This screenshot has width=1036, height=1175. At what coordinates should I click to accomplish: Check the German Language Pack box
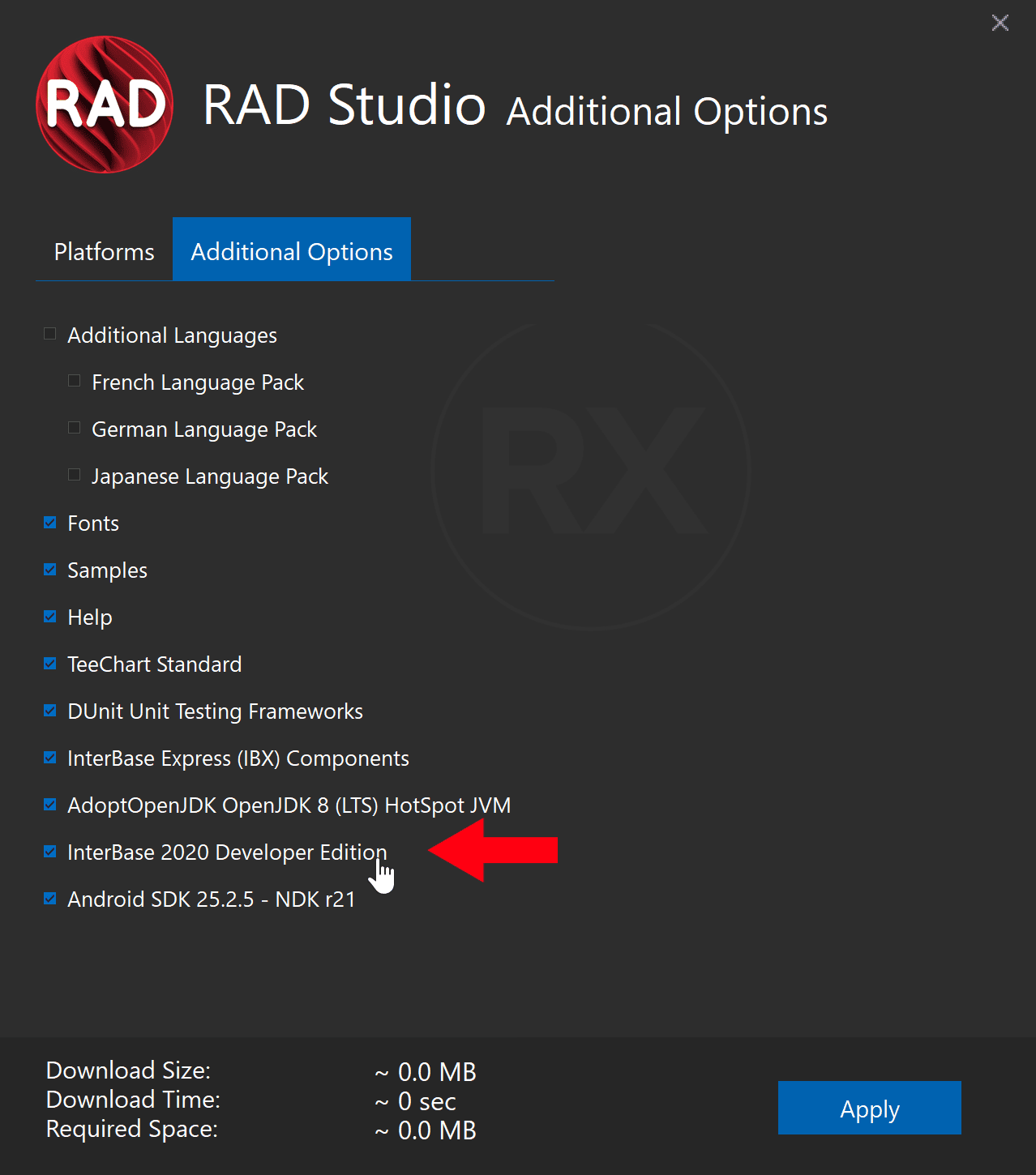pos(74,428)
